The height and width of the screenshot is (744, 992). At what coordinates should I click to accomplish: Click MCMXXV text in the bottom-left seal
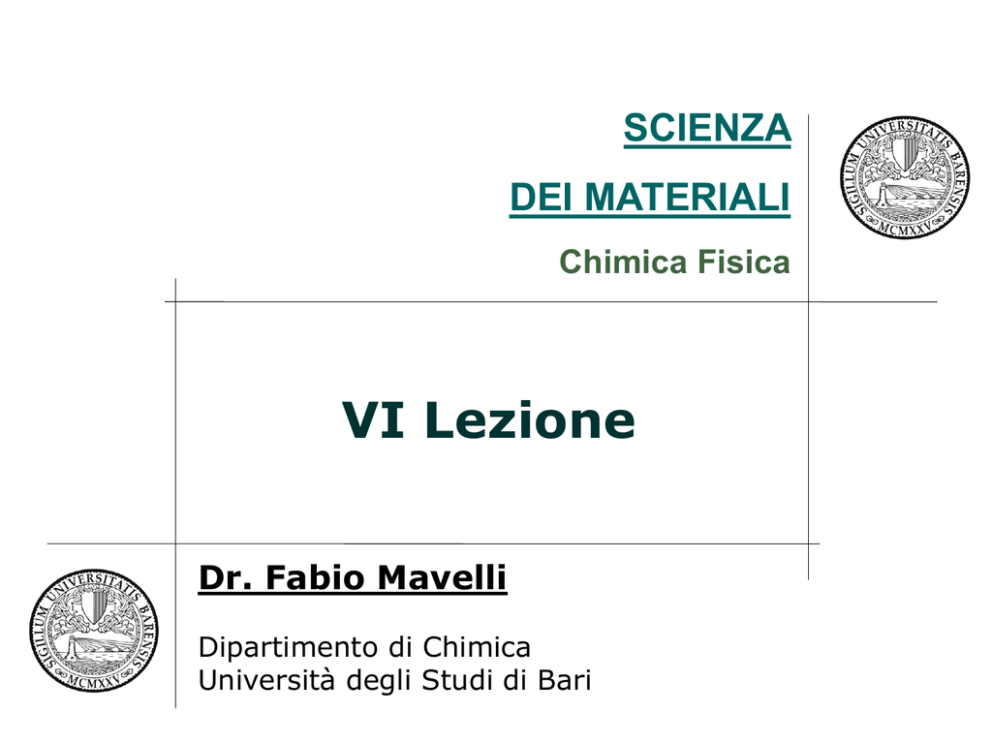coord(94,679)
